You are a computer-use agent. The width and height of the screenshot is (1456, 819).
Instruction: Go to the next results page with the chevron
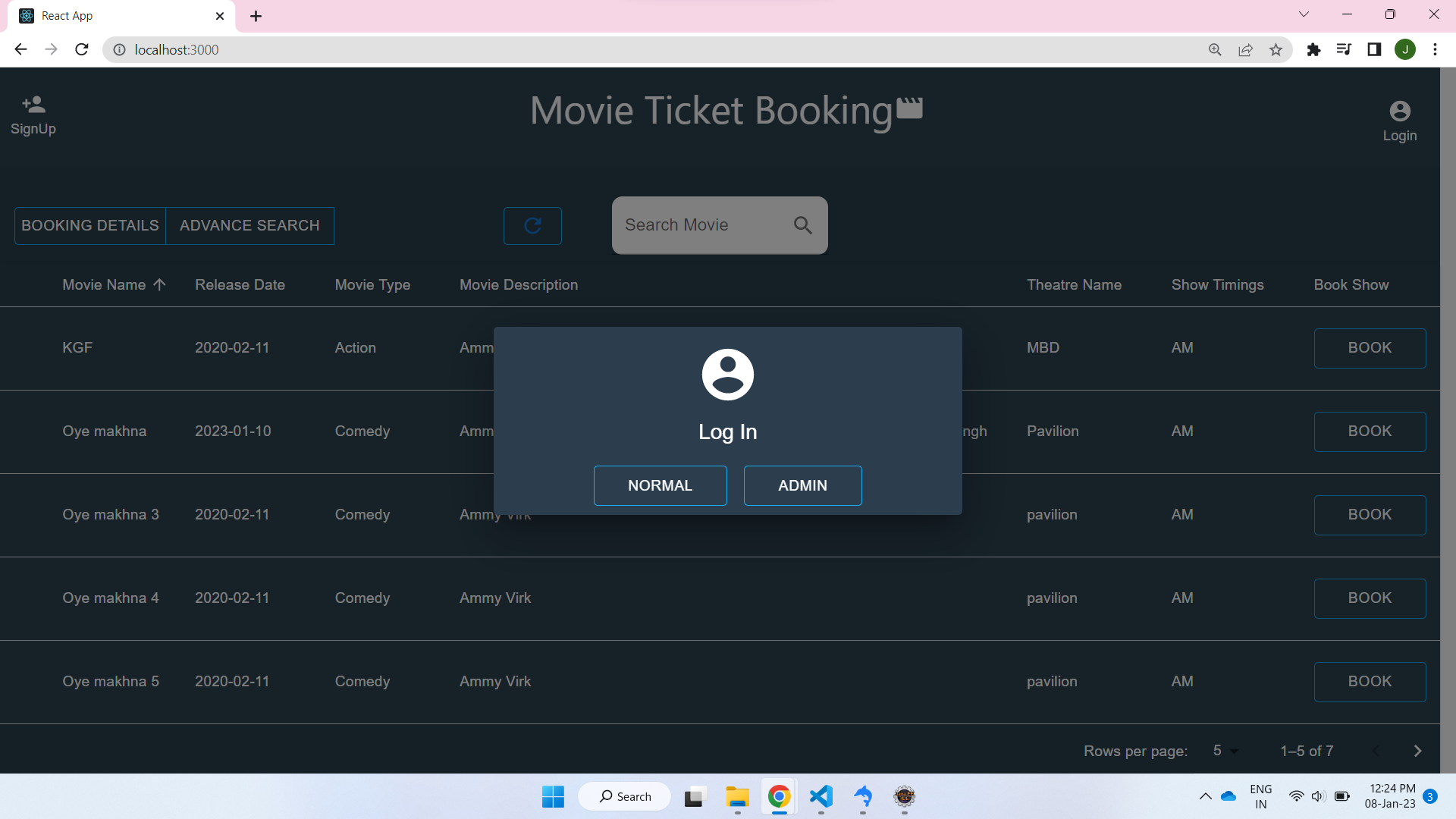click(1417, 751)
